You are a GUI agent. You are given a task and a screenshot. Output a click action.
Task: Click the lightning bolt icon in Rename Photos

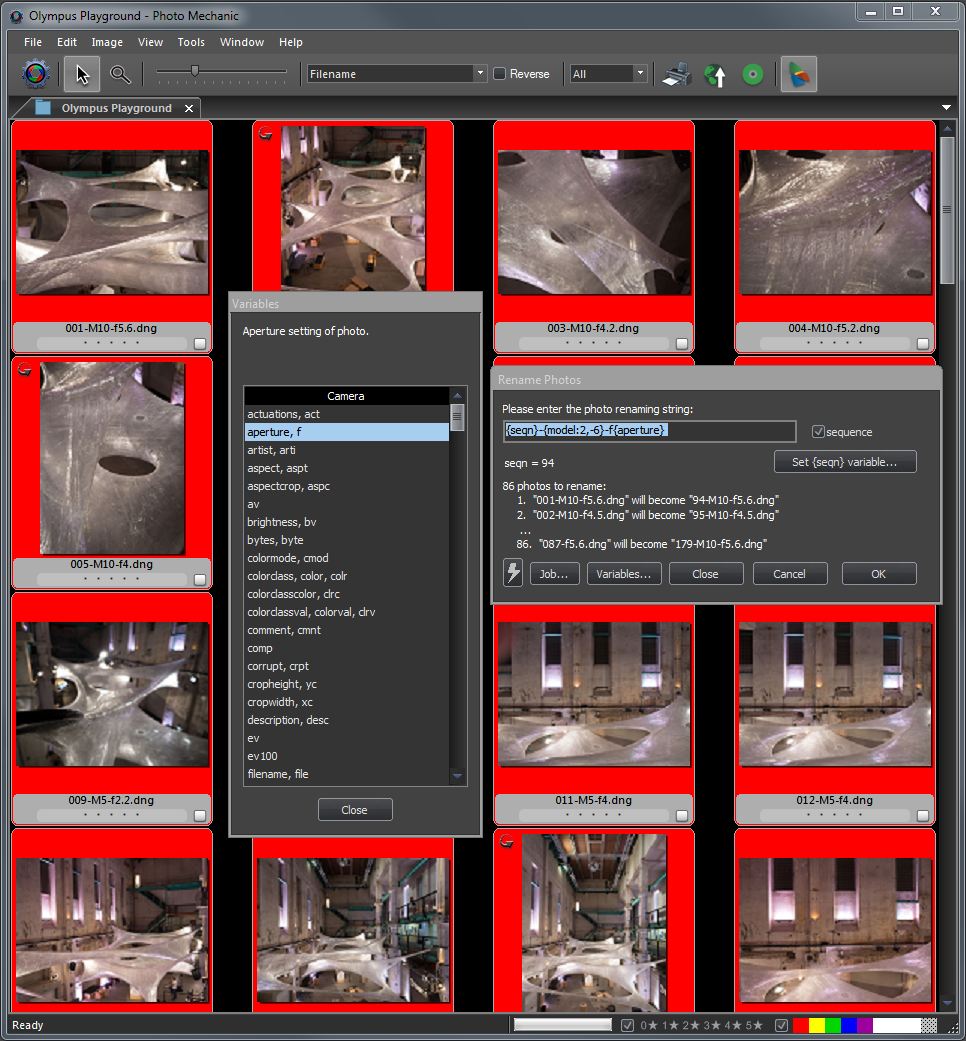click(513, 573)
